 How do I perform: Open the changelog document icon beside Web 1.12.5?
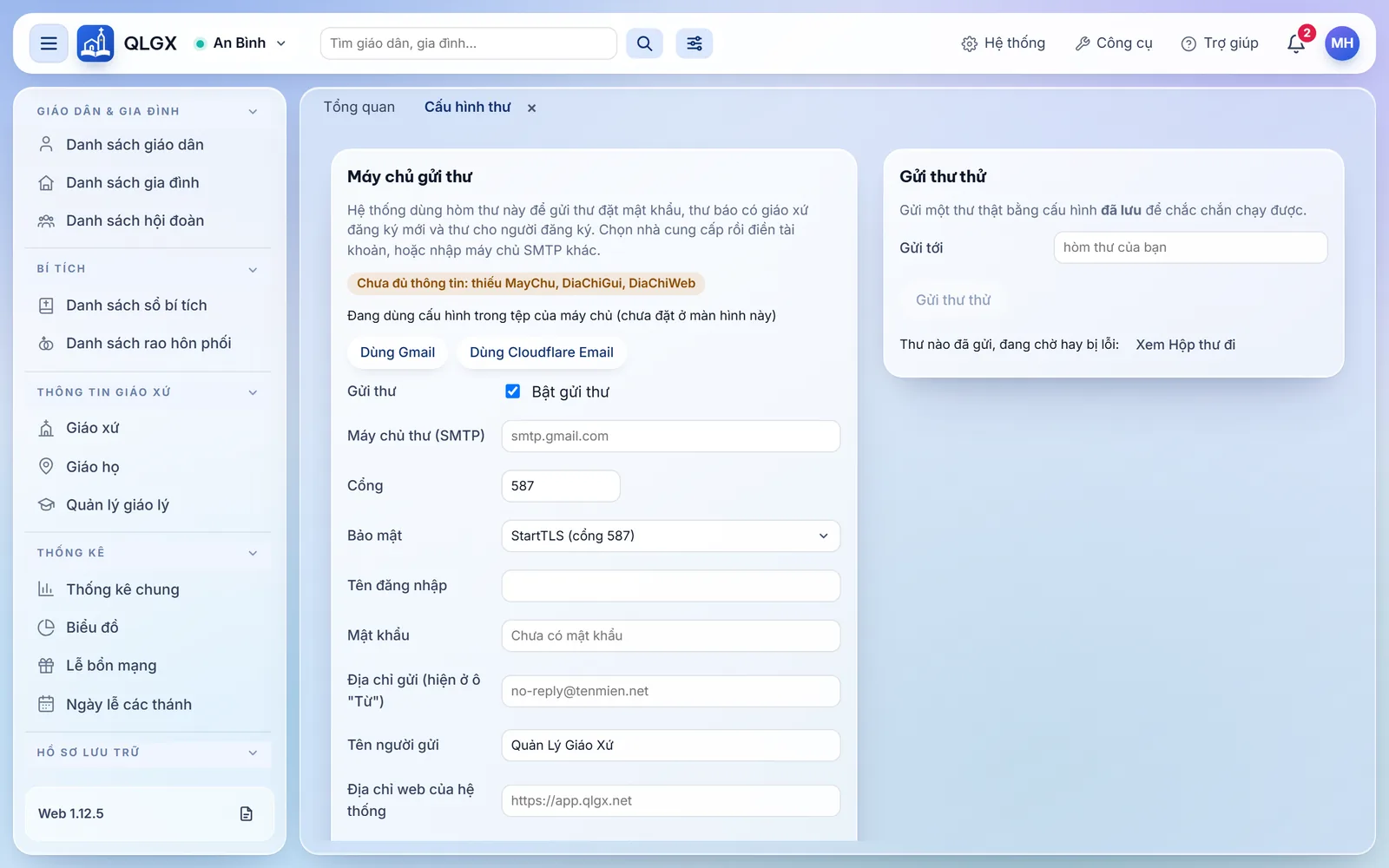click(247, 813)
